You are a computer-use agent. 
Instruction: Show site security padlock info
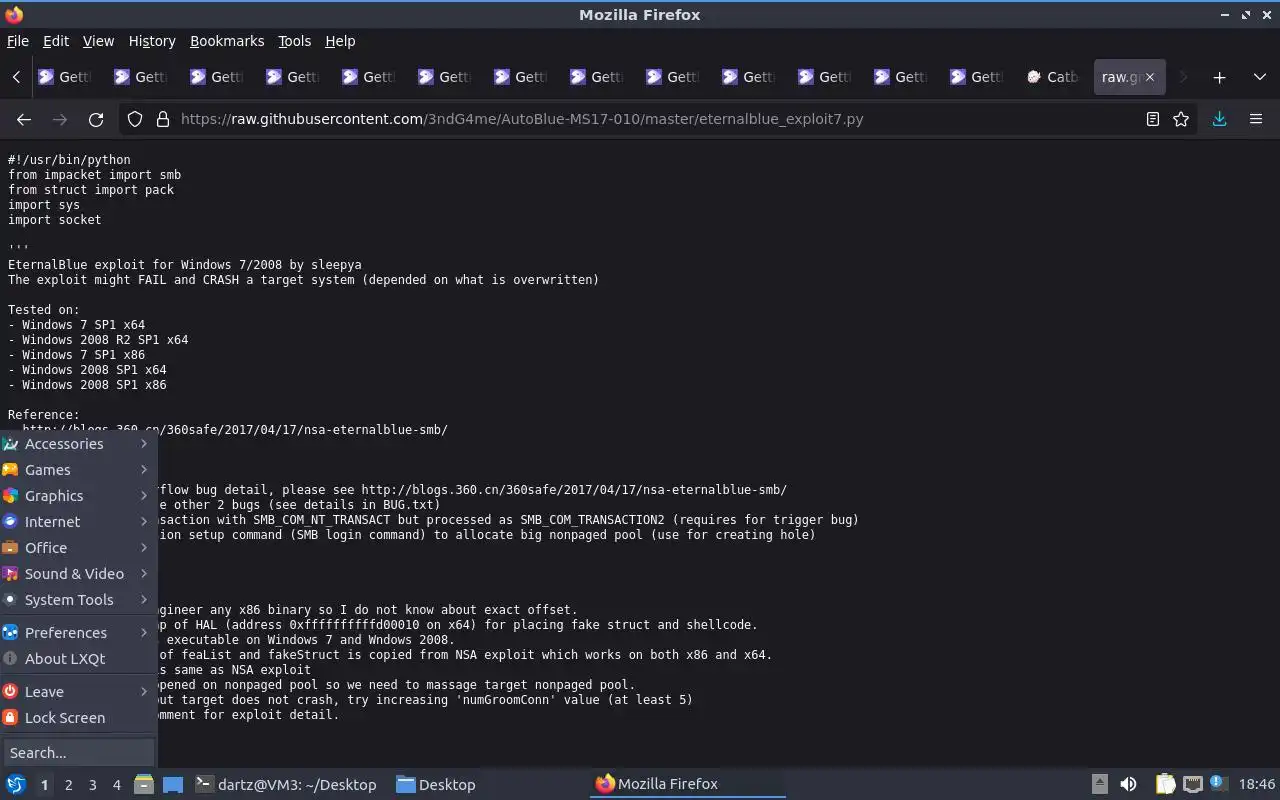click(x=162, y=119)
